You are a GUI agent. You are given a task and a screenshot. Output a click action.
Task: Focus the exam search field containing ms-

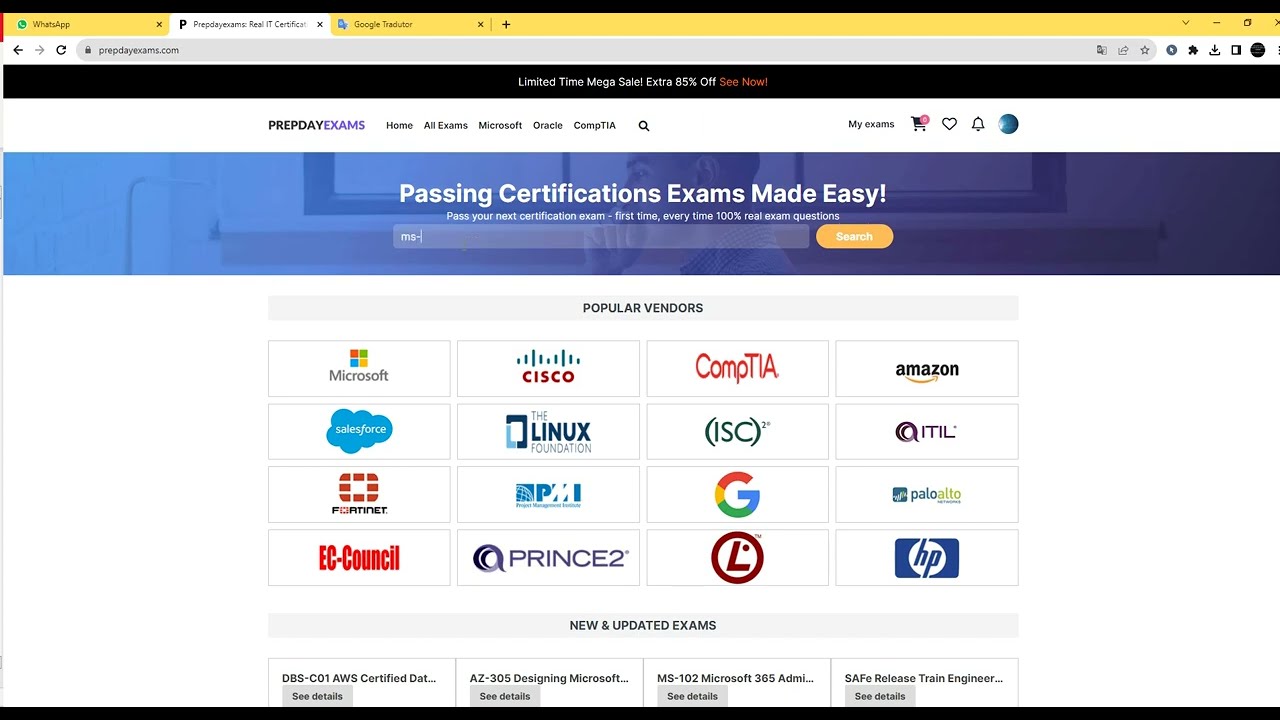[x=601, y=237]
